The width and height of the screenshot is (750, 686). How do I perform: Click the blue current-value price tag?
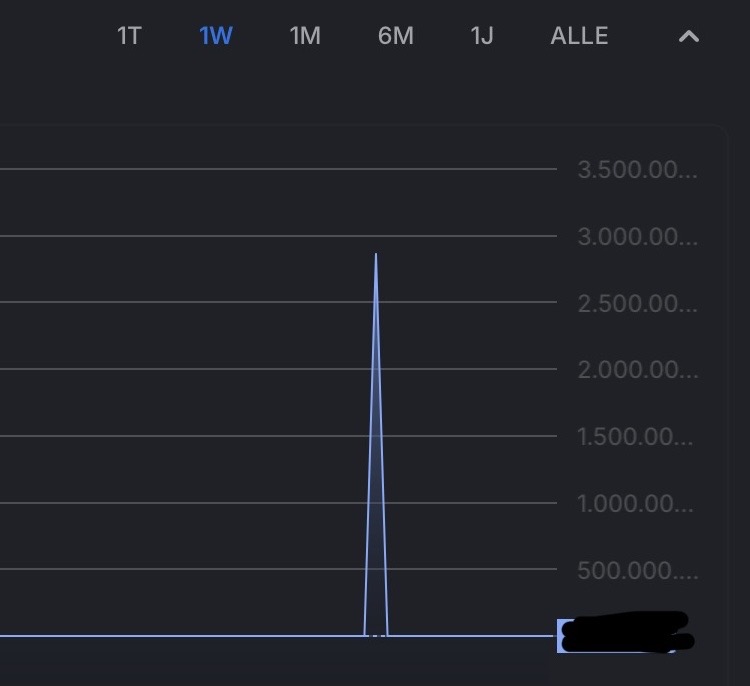click(x=622, y=636)
